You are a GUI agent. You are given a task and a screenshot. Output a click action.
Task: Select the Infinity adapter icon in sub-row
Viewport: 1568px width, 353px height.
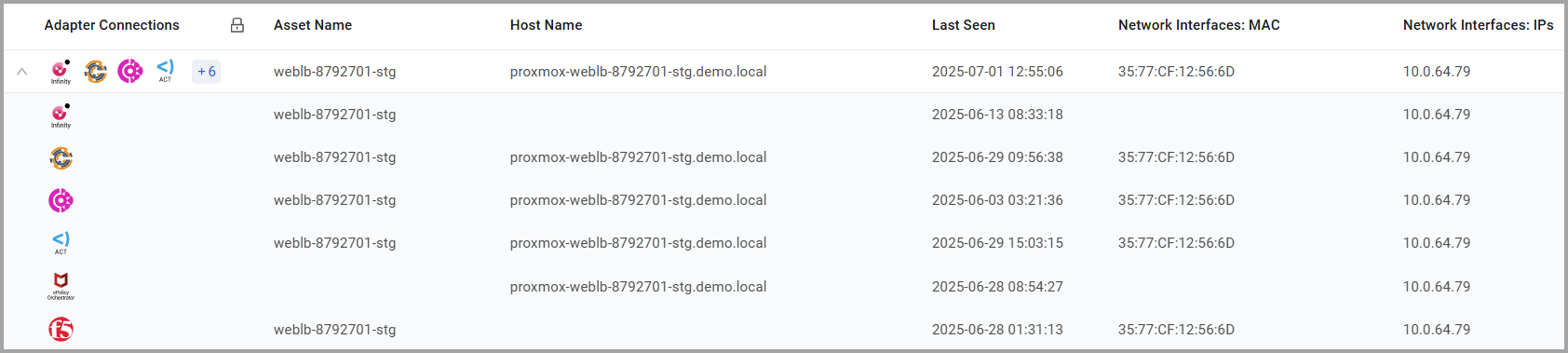61,115
